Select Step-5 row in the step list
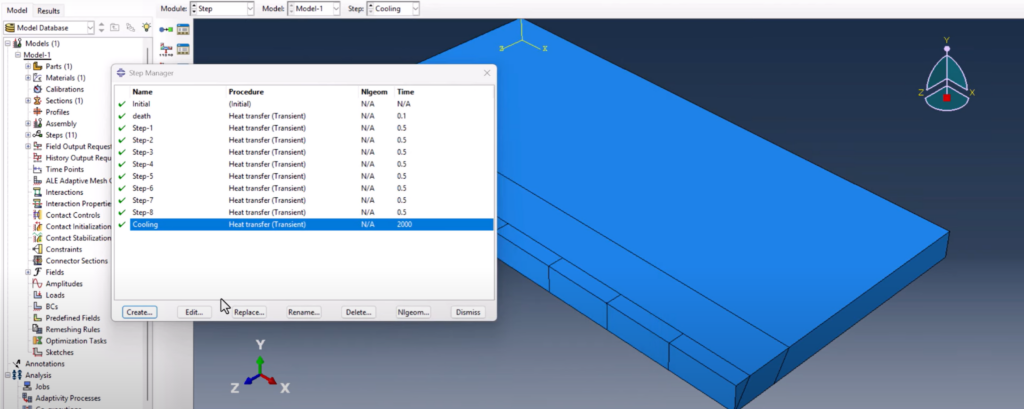The image size is (1024, 409). (311, 176)
